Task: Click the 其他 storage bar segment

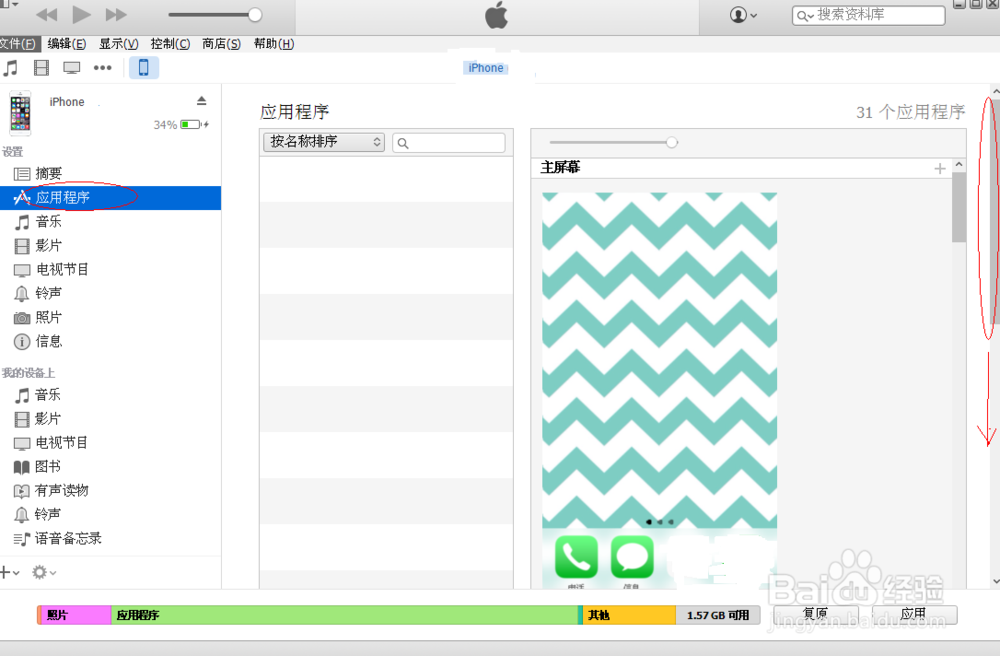Action: pyautogui.click(x=629, y=615)
